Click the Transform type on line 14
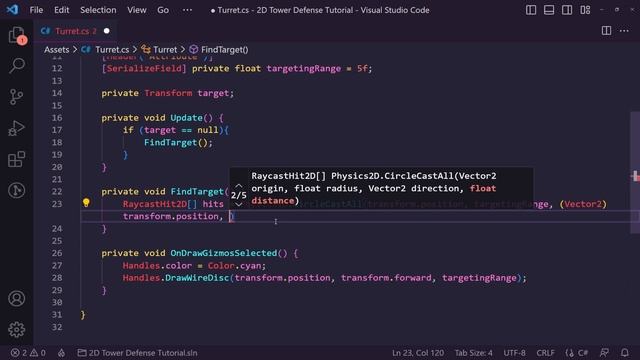Image resolution: width=640 pixels, height=360 pixels. click(x=168, y=93)
